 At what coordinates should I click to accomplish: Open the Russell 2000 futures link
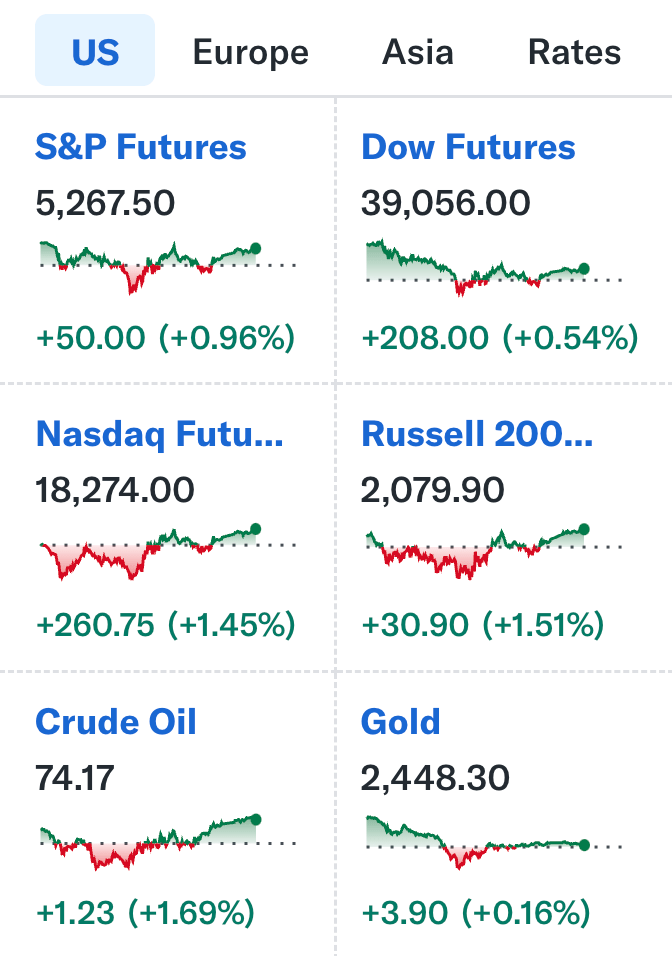477,434
